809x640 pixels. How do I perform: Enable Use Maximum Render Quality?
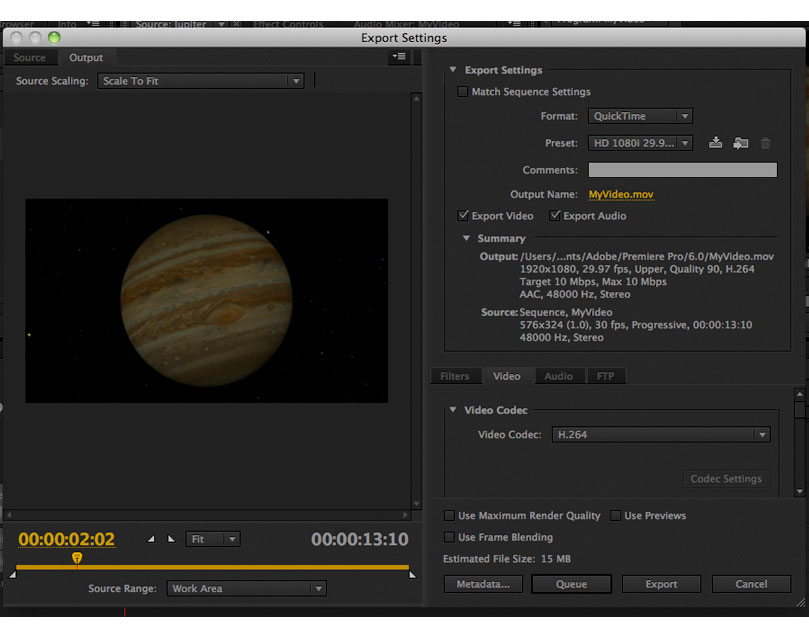pyautogui.click(x=450, y=515)
